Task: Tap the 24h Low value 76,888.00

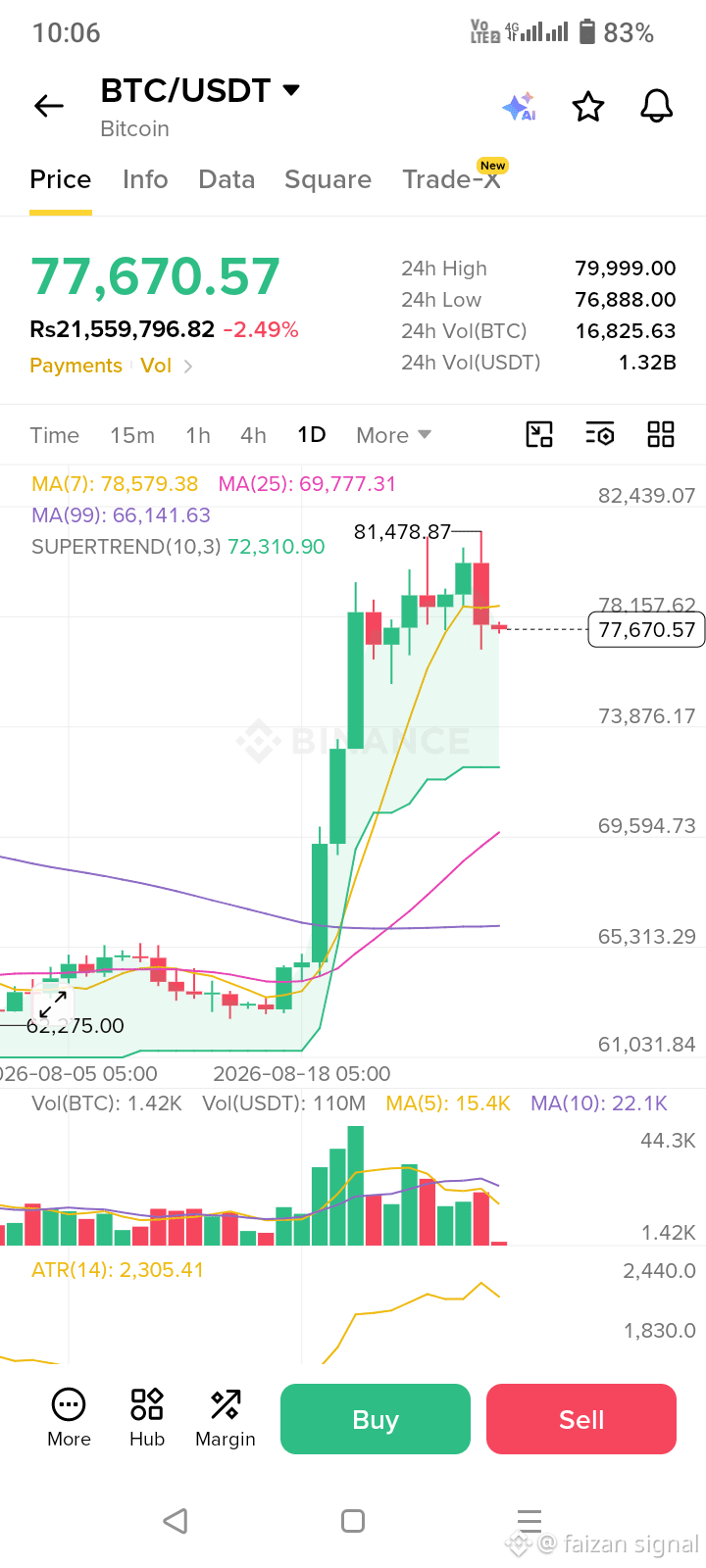Action: 626,300
